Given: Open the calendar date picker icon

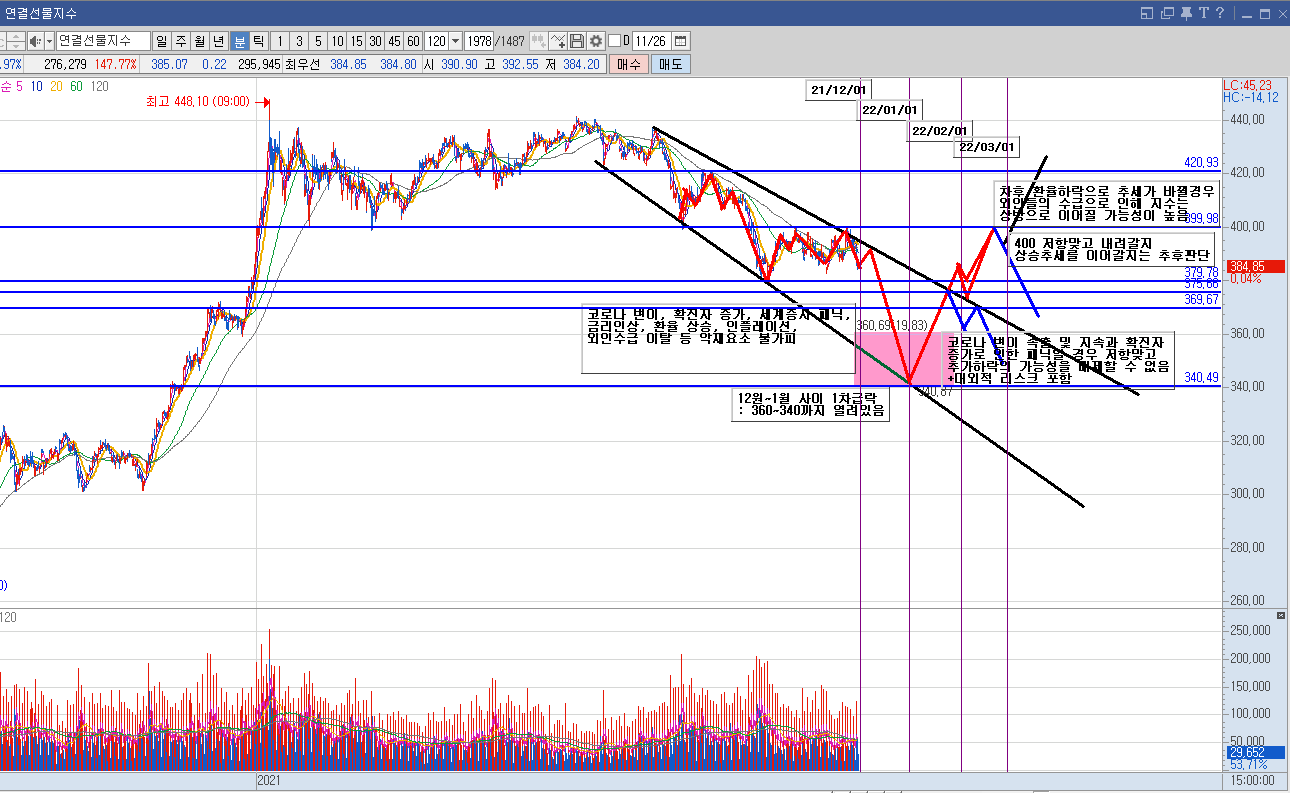Looking at the screenshot, I should click(681, 41).
